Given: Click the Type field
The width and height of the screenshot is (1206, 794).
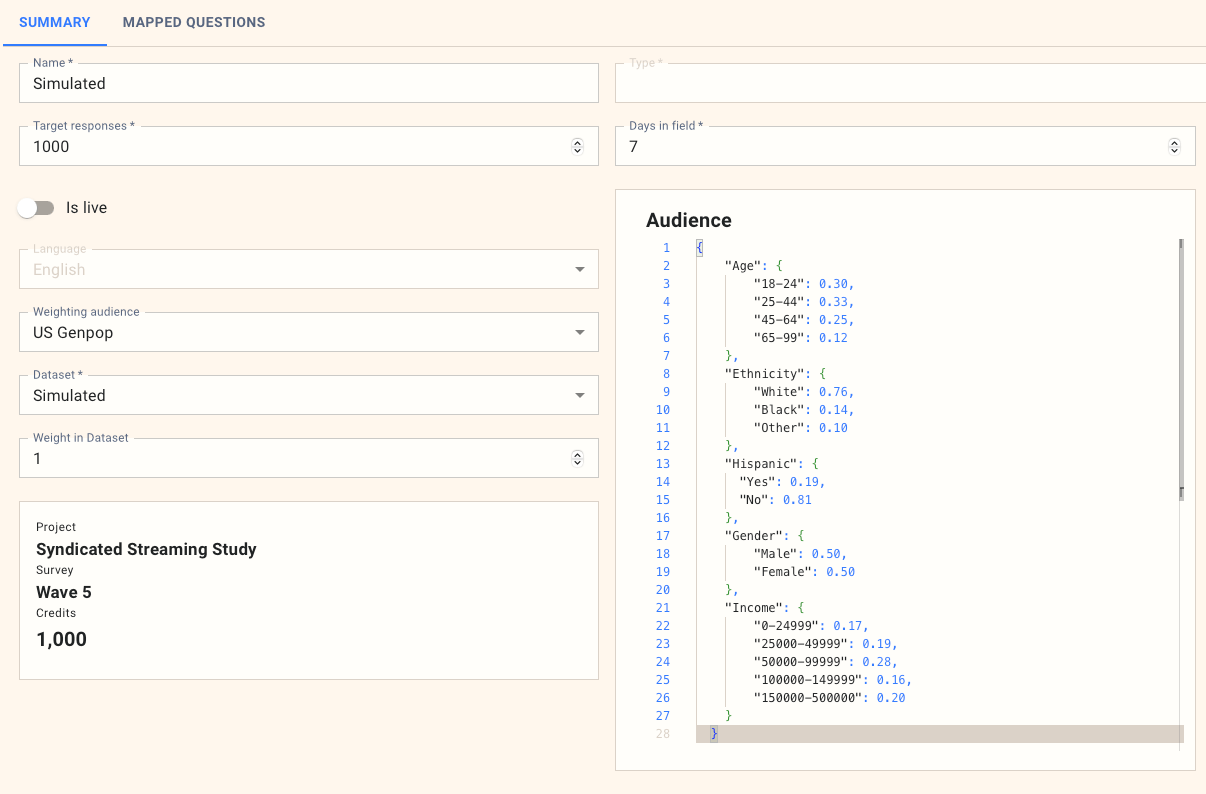Looking at the screenshot, I should pyautogui.click(x=909, y=84).
